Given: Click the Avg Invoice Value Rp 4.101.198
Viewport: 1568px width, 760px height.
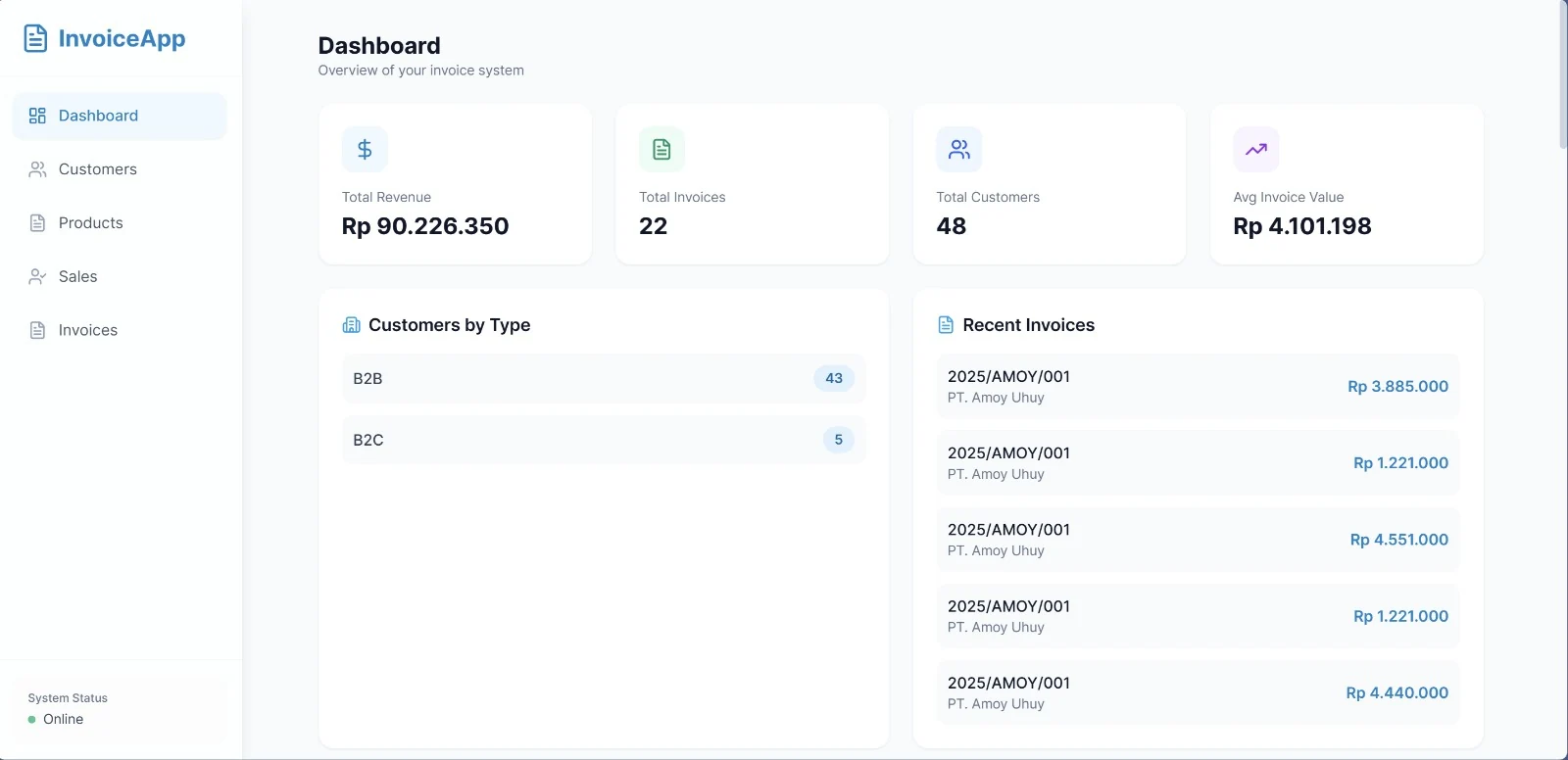Looking at the screenshot, I should [1302, 226].
